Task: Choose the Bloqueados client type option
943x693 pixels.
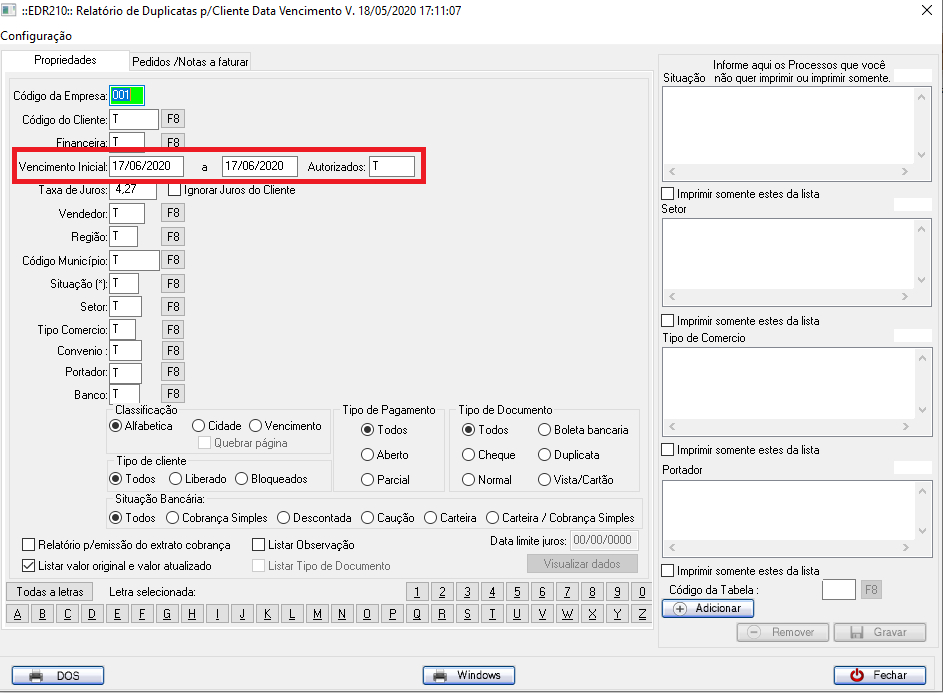Action: click(241, 479)
